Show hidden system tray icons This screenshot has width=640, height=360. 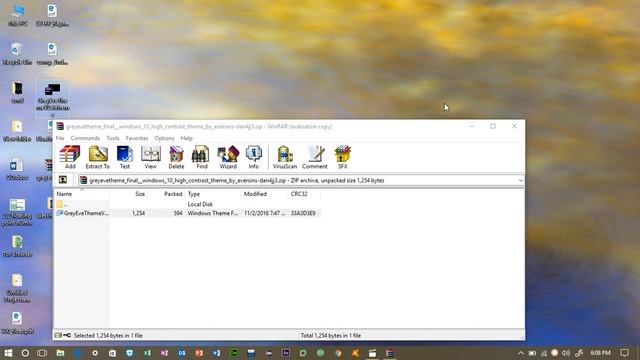(521, 353)
